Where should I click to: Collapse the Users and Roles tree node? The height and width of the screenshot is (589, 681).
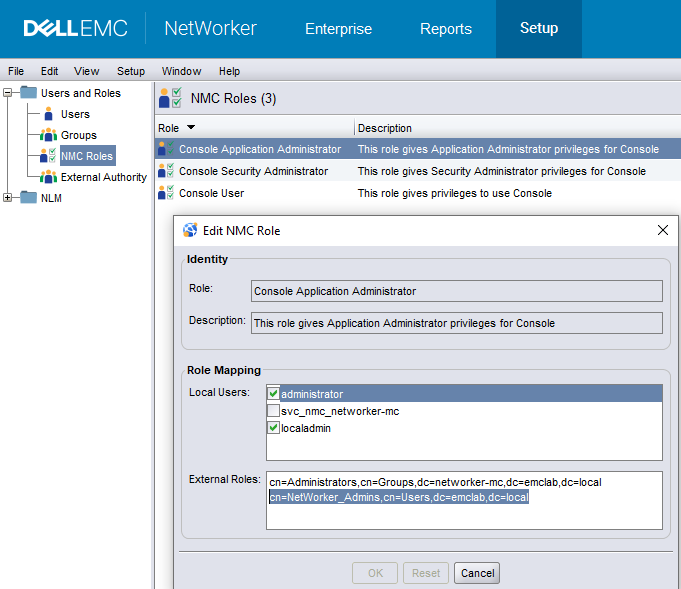[x=7, y=93]
